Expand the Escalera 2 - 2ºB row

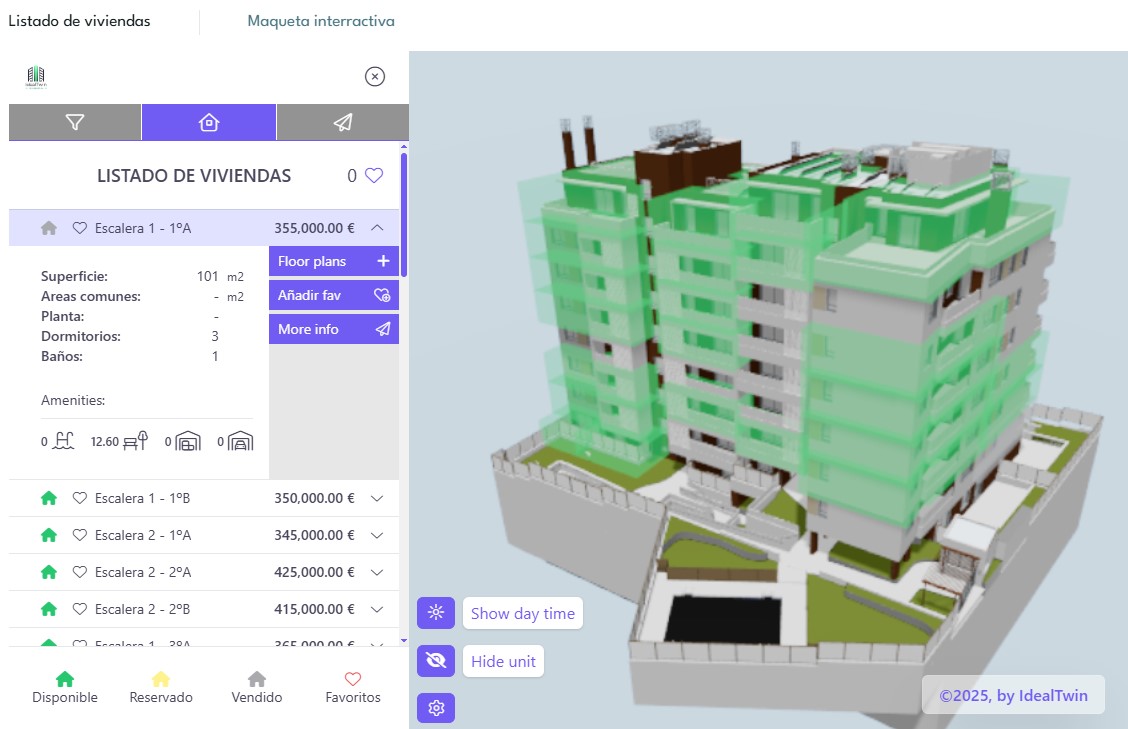coord(377,610)
